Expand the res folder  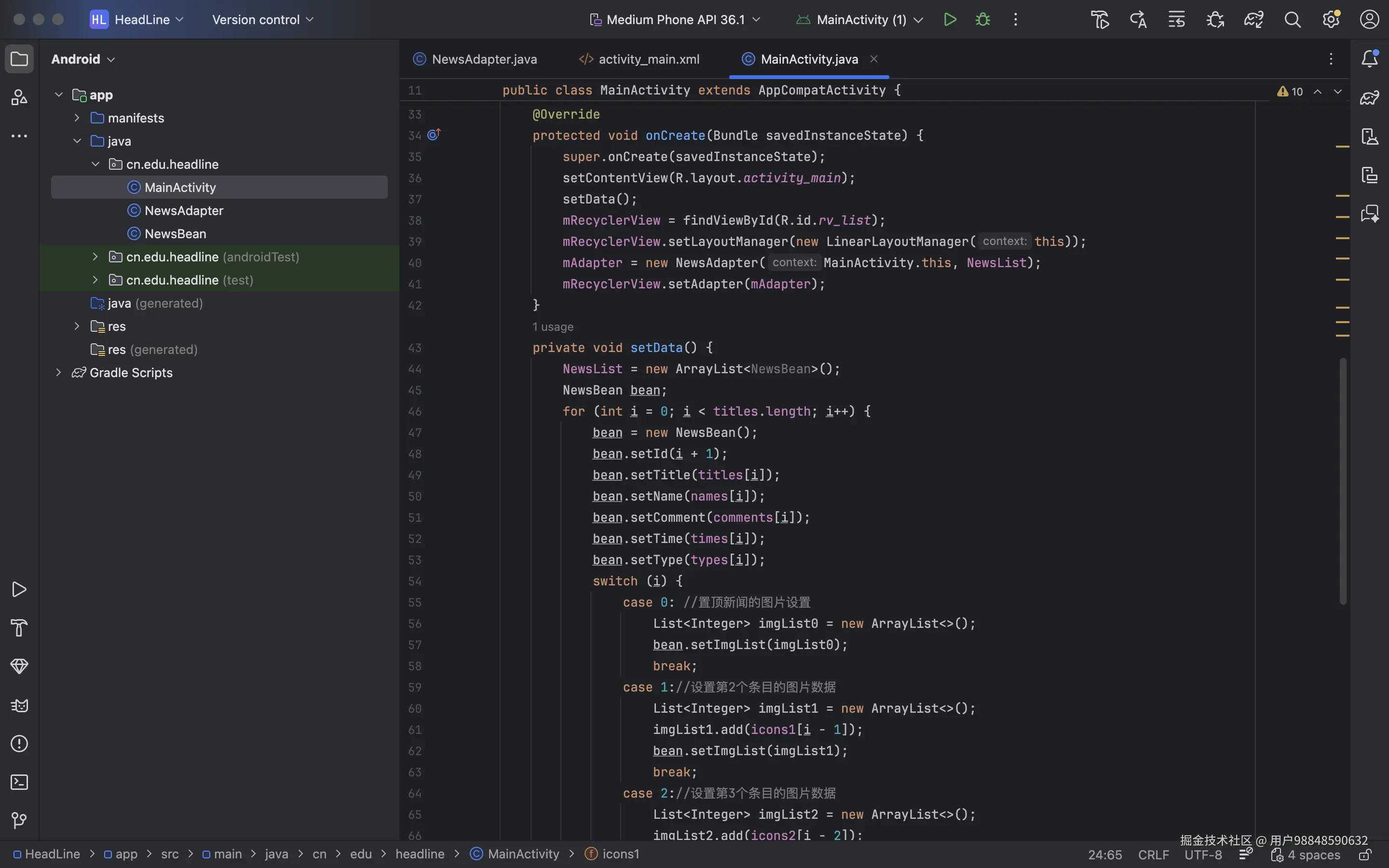77,326
